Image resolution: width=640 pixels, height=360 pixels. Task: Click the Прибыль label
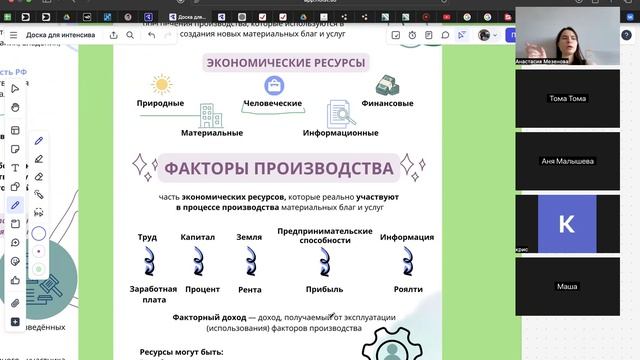tap(324, 289)
